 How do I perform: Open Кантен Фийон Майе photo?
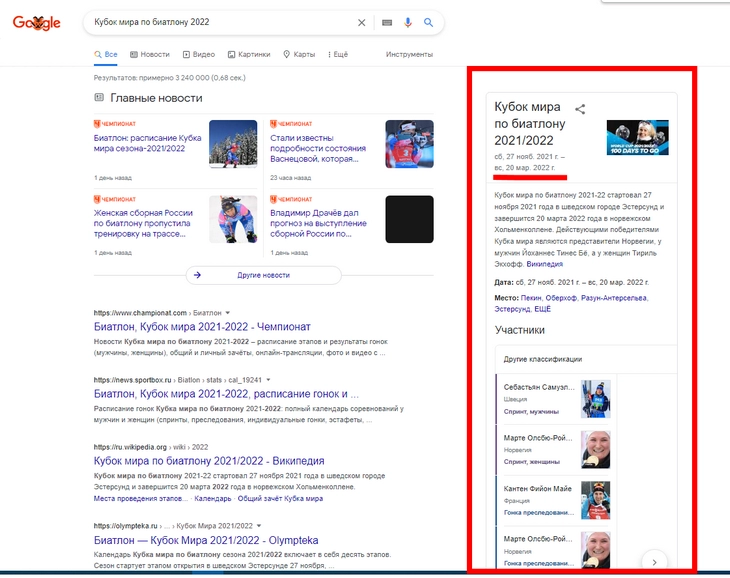tap(596, 500)
